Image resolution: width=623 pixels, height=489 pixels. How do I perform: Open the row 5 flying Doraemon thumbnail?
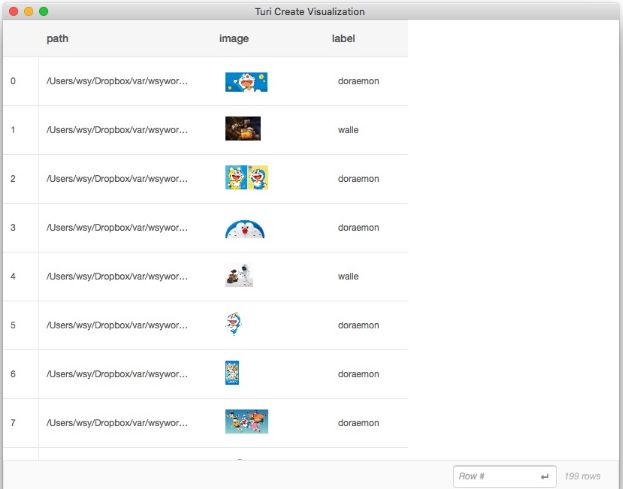pos(234,324)
